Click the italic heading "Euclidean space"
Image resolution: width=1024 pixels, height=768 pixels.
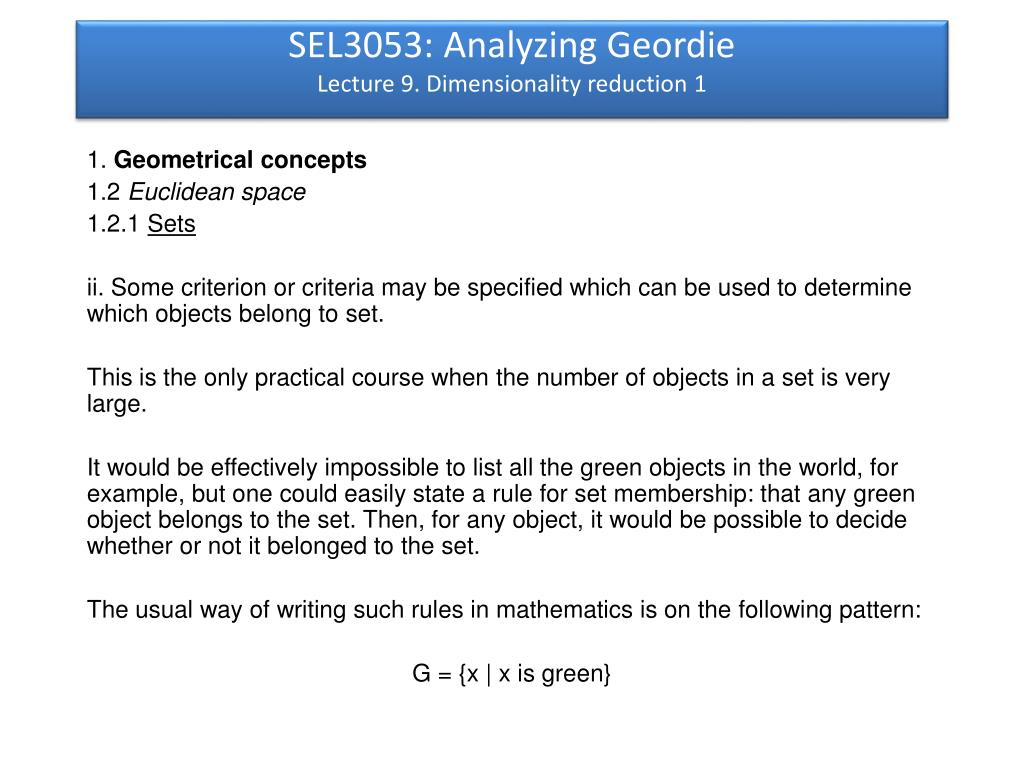click(217, 192)
